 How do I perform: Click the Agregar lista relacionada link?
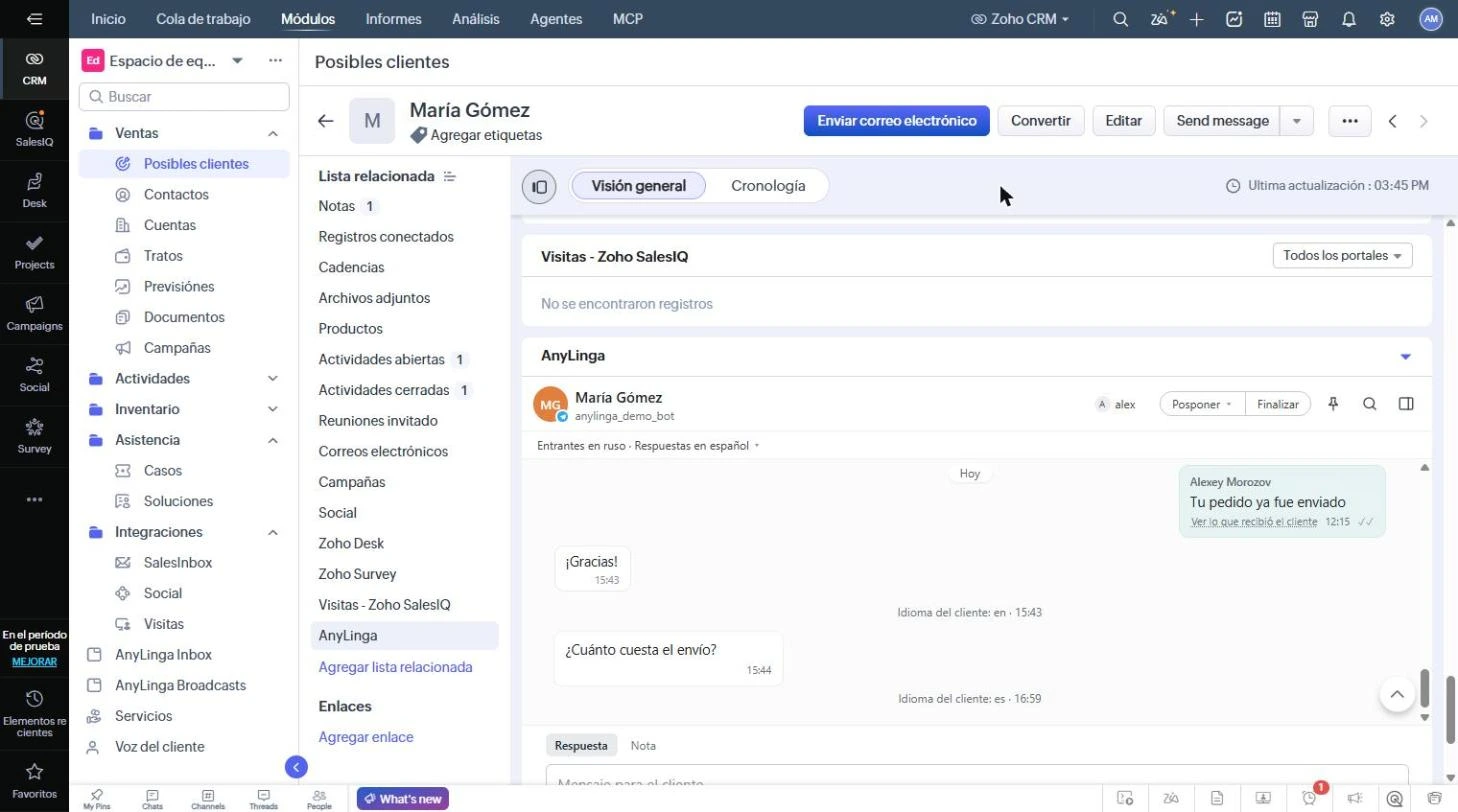click(395, 667)
